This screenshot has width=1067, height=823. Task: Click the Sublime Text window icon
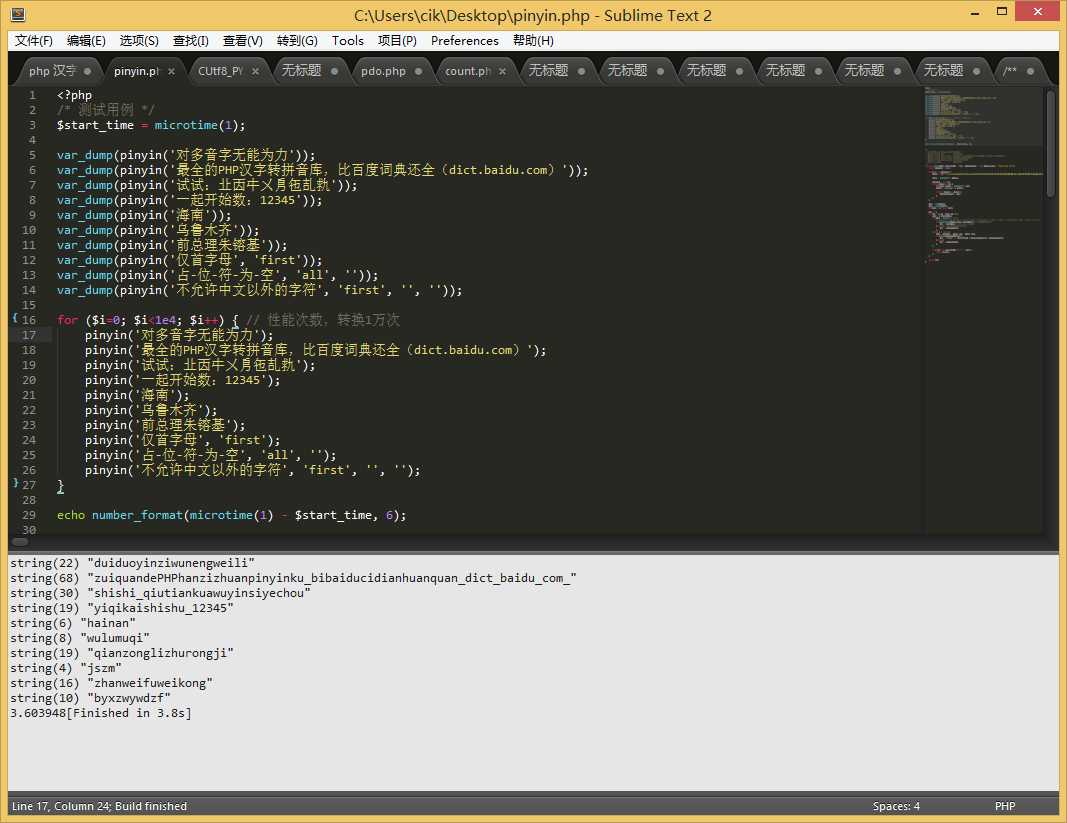[x=18, y=14]
